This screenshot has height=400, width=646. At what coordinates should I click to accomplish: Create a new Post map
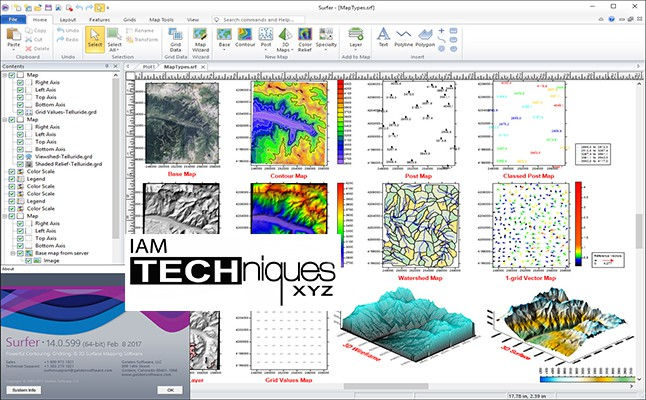(x=266, y=37)
